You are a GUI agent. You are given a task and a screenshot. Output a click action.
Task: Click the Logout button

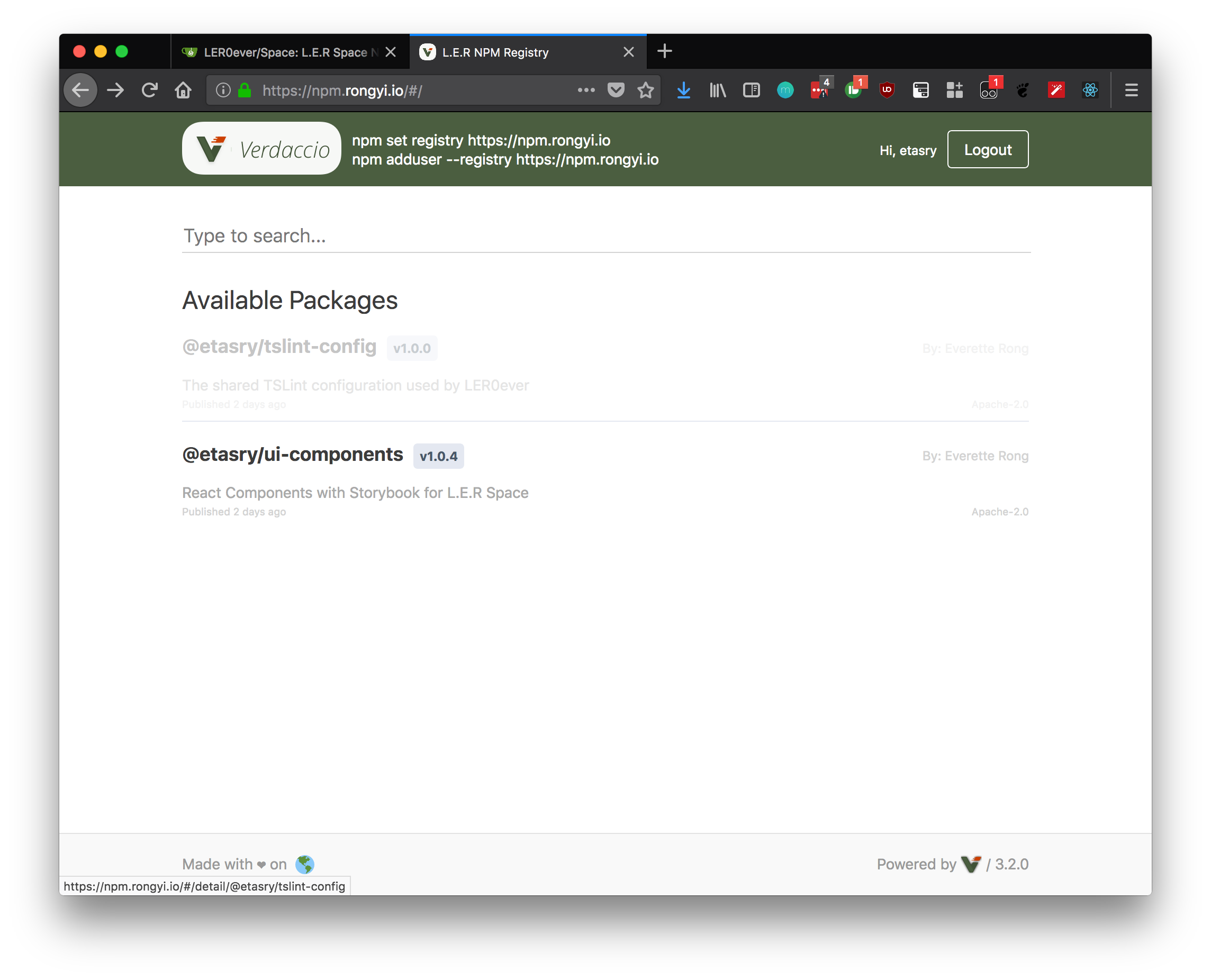(988, 150)
